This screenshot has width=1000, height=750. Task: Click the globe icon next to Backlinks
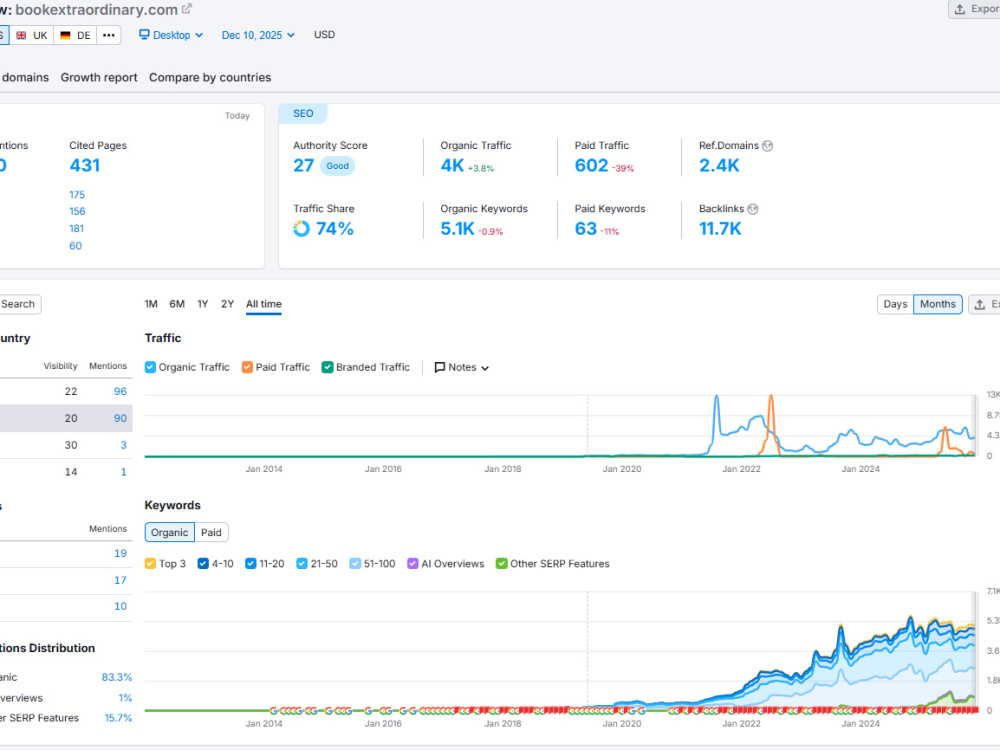click(753, 209)
